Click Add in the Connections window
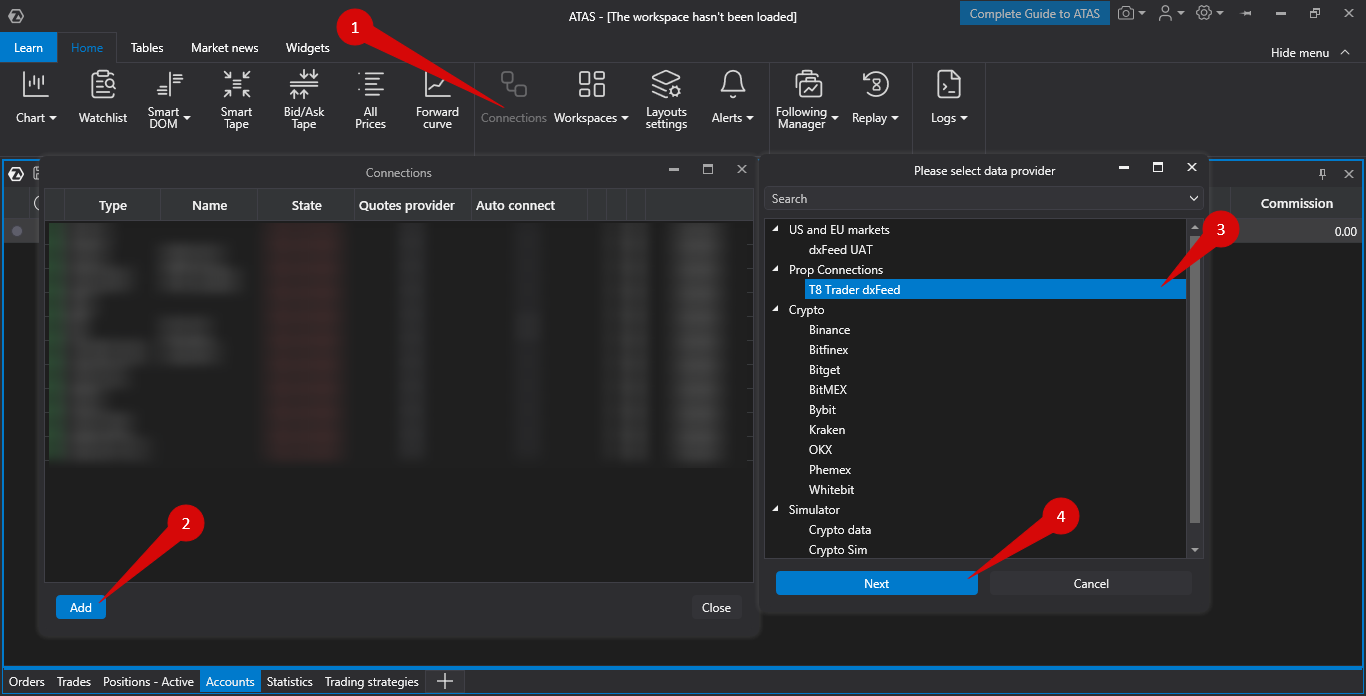Image resolution: width=1366 pixels, height=696 pixels. [x=81, y=607]
